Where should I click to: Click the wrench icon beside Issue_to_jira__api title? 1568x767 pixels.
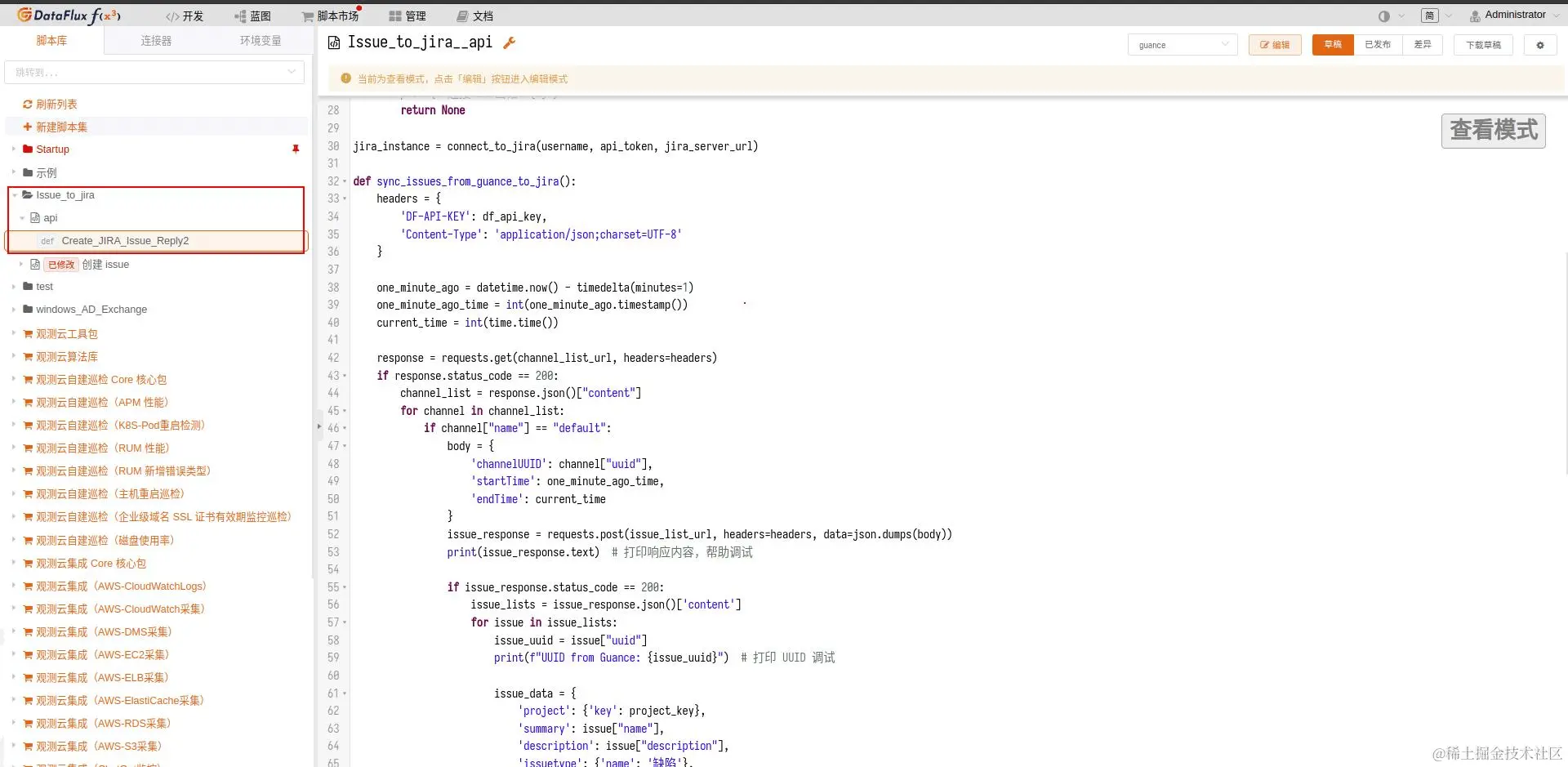(509, 42)
